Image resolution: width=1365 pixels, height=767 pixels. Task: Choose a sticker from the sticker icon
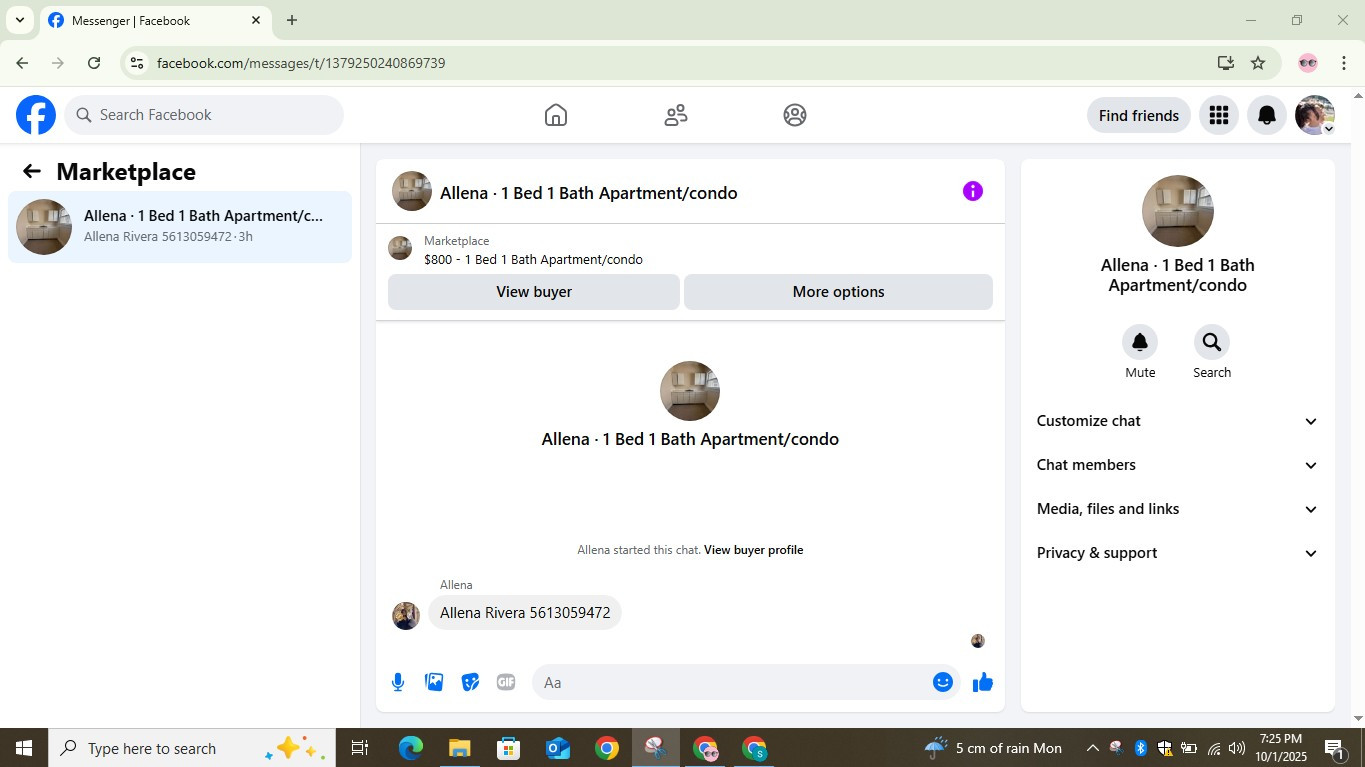pos(470,682)
